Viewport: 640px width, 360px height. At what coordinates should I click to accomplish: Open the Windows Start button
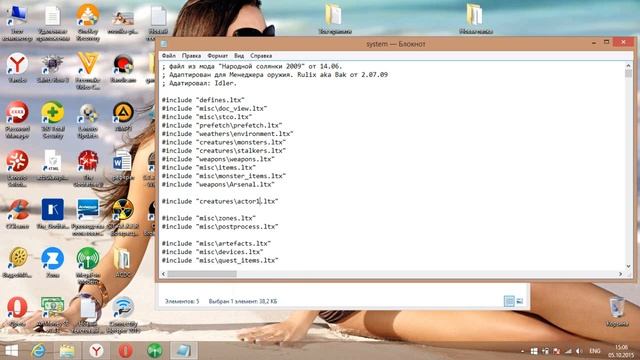[x=11, y=351]
